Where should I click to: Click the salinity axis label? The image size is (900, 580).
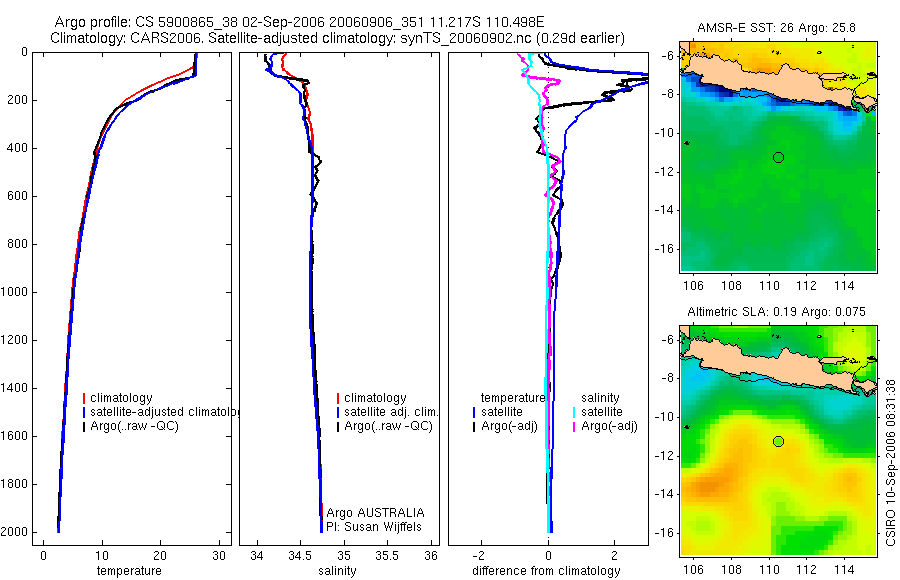click(x=337, y=571)
